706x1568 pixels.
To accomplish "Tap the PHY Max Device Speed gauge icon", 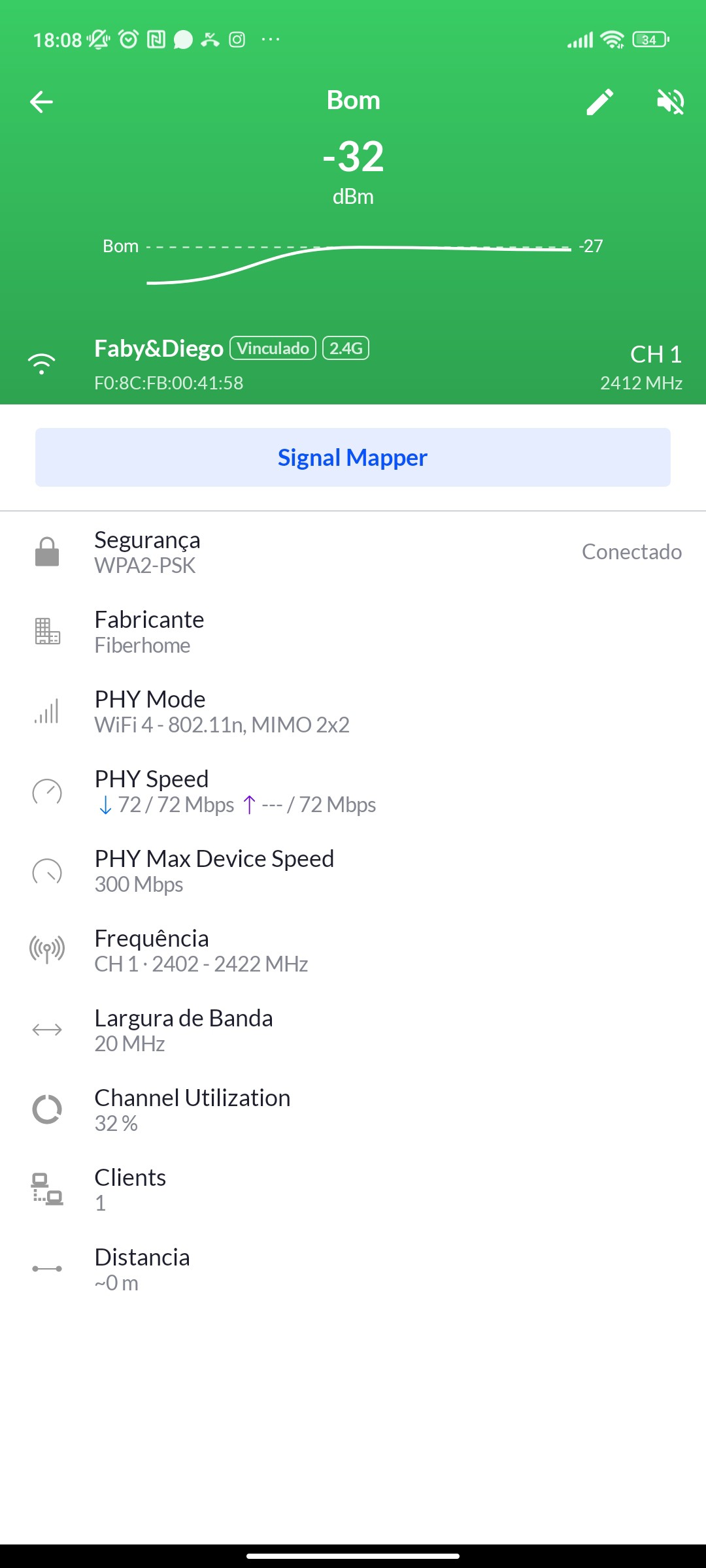I will click(x=47, y=872).
